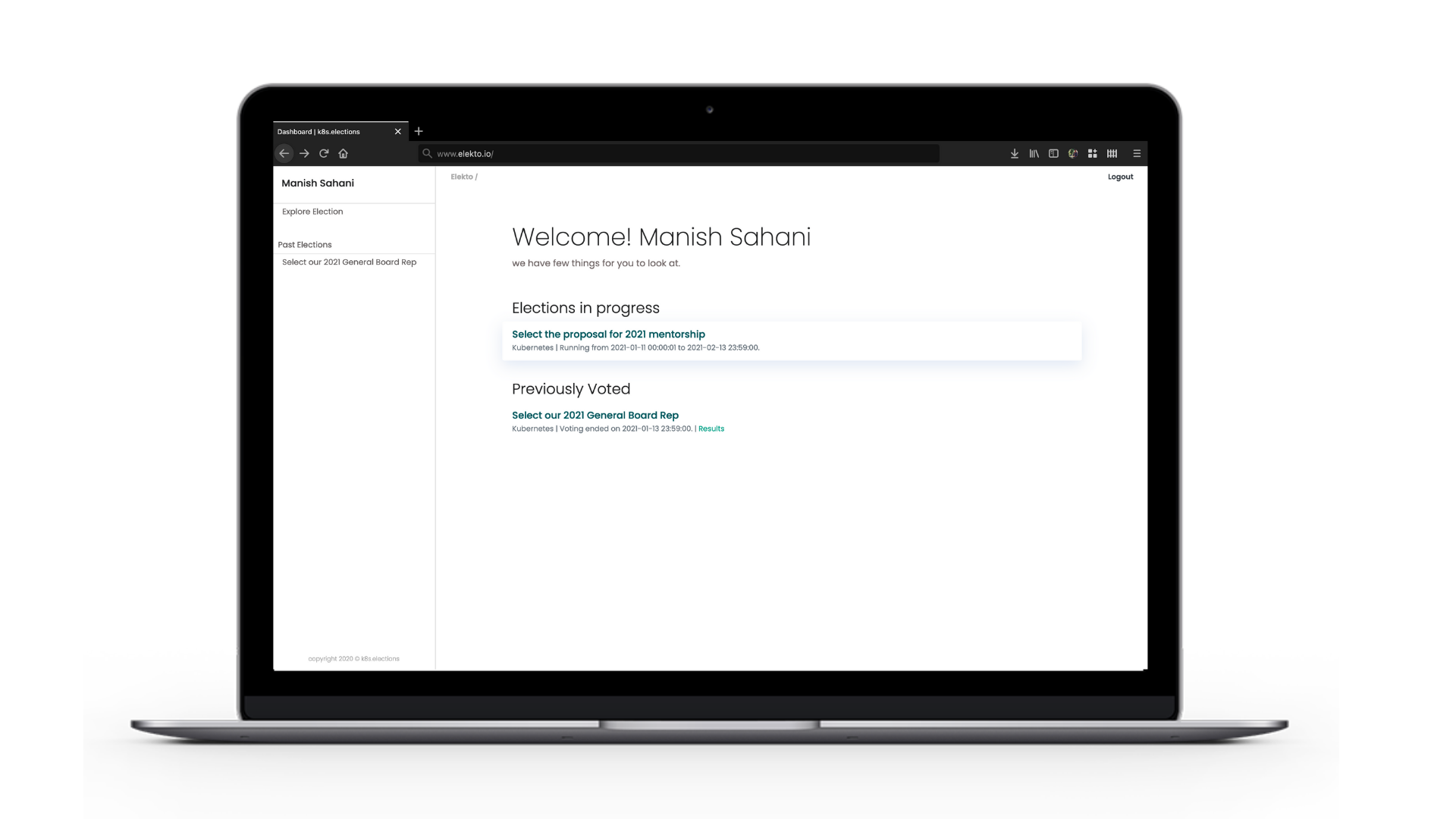Open the library bookshelf icon

pos(1034,153)
